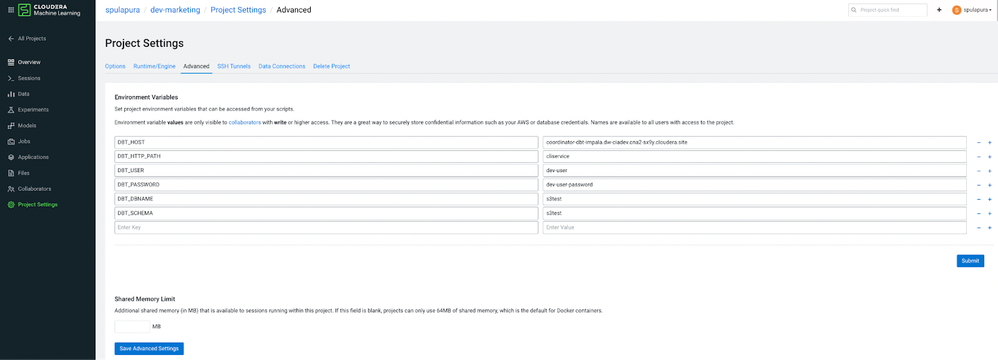Click the DBT_HTTP_PATH key field

point(326,156)
